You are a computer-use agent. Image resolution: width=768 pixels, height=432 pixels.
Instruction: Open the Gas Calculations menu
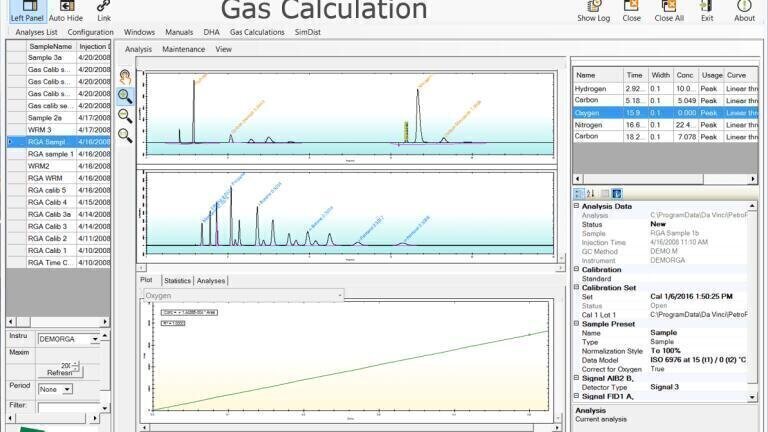[257, 32]
